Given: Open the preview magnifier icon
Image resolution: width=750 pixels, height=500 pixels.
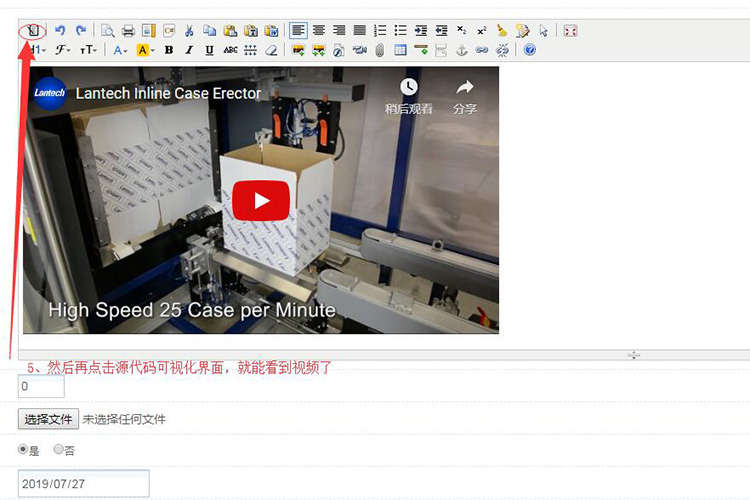Looking at the screenshot, I should (x=108, y=31).
